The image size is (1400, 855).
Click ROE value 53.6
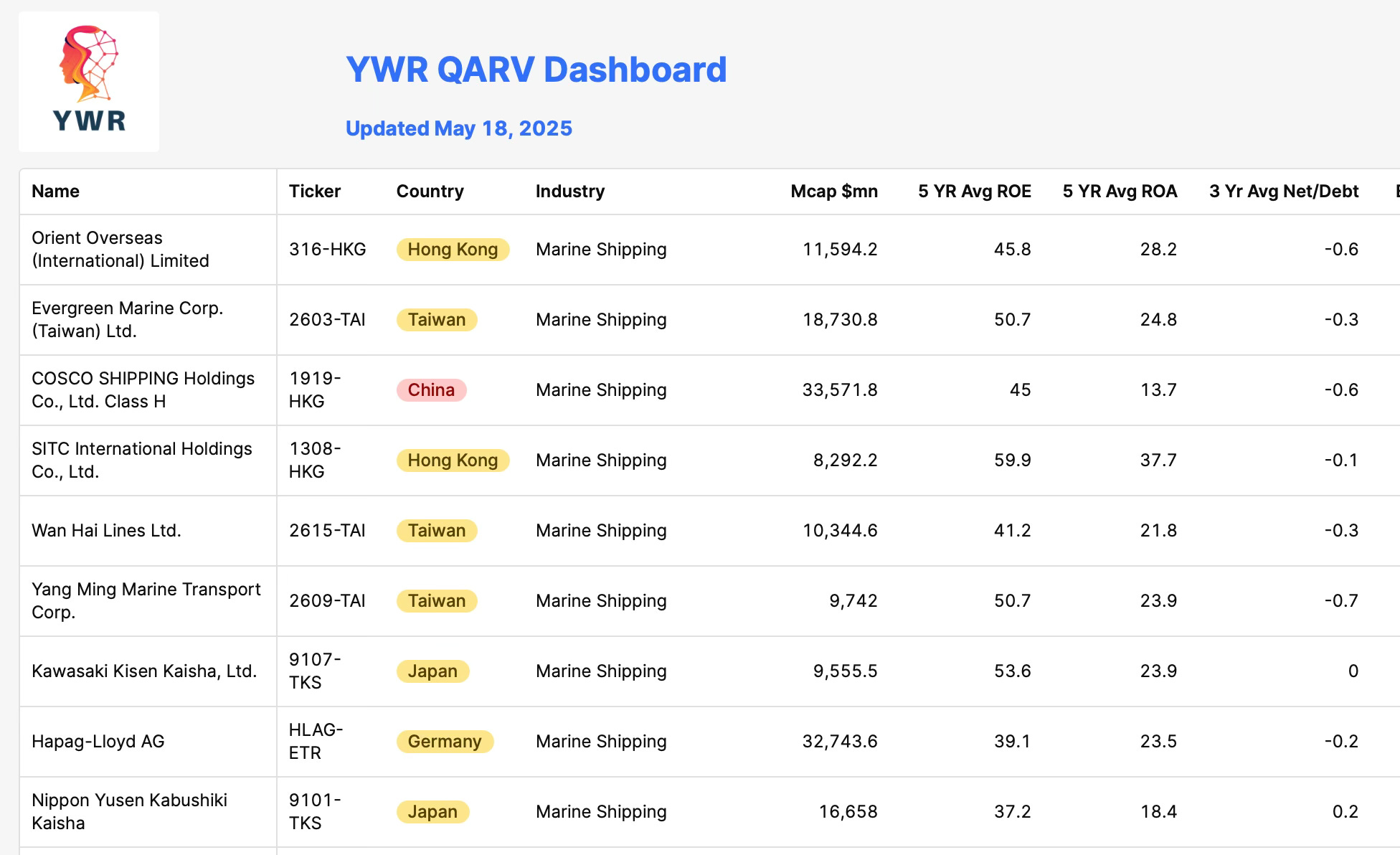[x=1013, y=671]
